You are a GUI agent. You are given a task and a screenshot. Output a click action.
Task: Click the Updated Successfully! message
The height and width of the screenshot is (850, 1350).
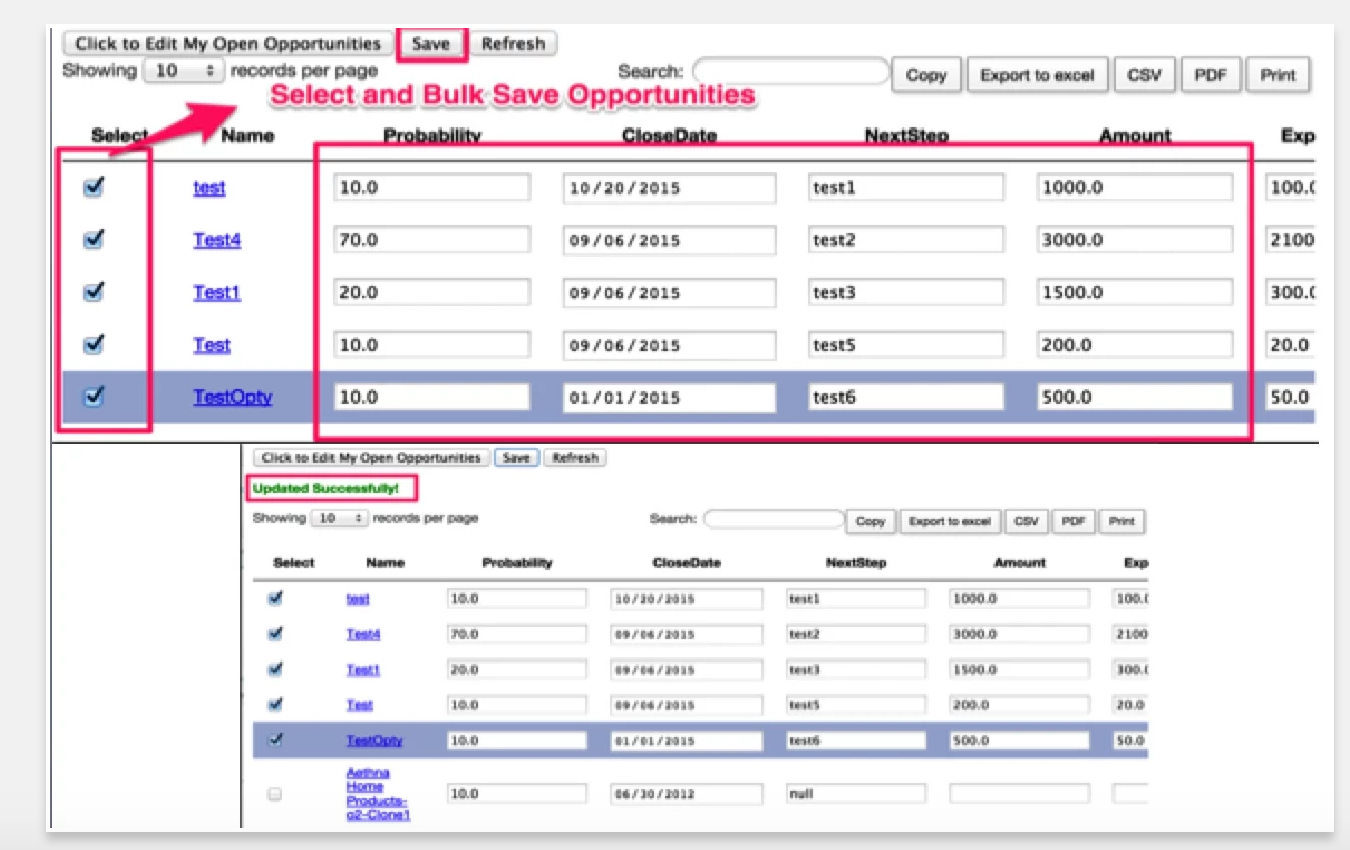coord(326,489)
